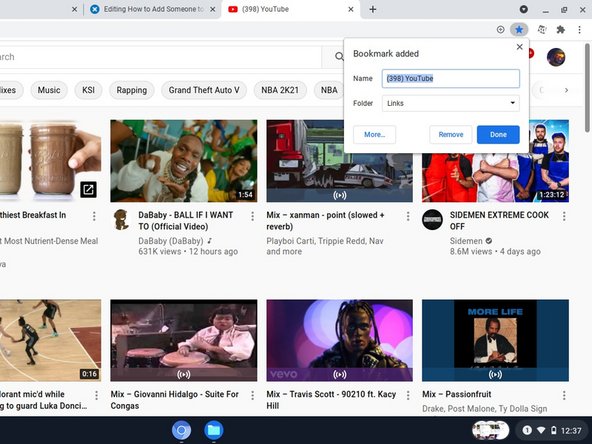Select the Grand Theft Auto V chip

click(x=204, y=90)
